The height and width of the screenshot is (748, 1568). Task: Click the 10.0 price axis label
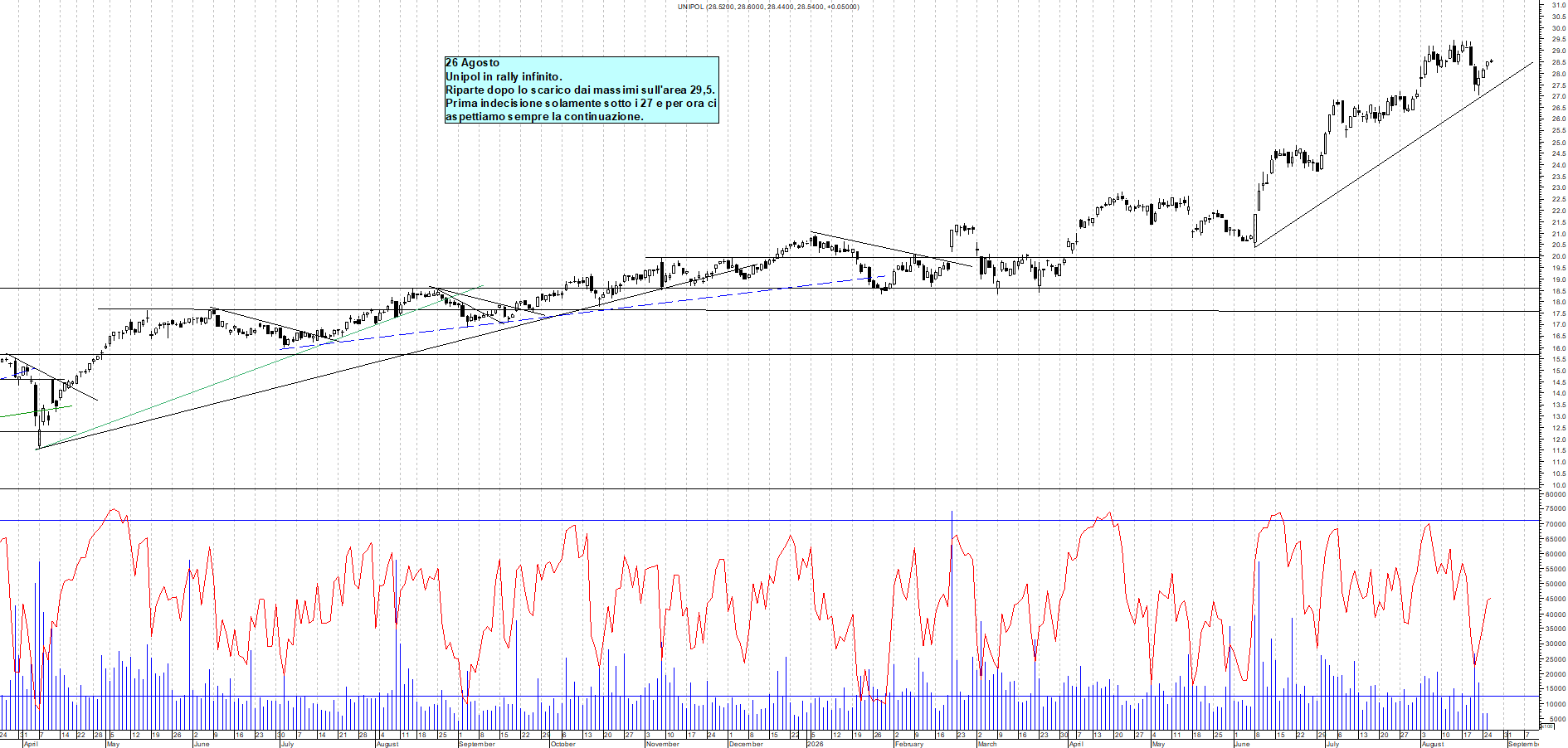(x=1558, y=485)
